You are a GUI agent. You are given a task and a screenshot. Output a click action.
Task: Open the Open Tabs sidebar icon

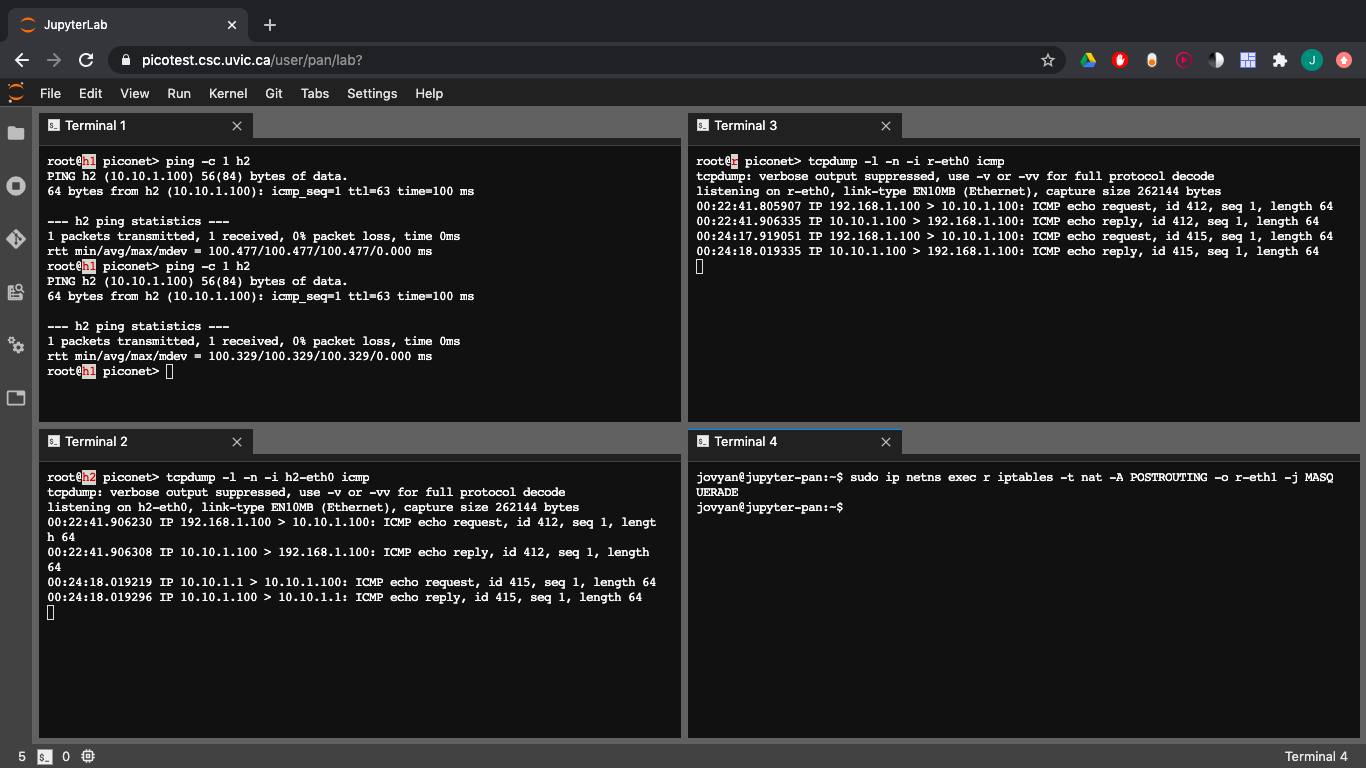(16, 398)
